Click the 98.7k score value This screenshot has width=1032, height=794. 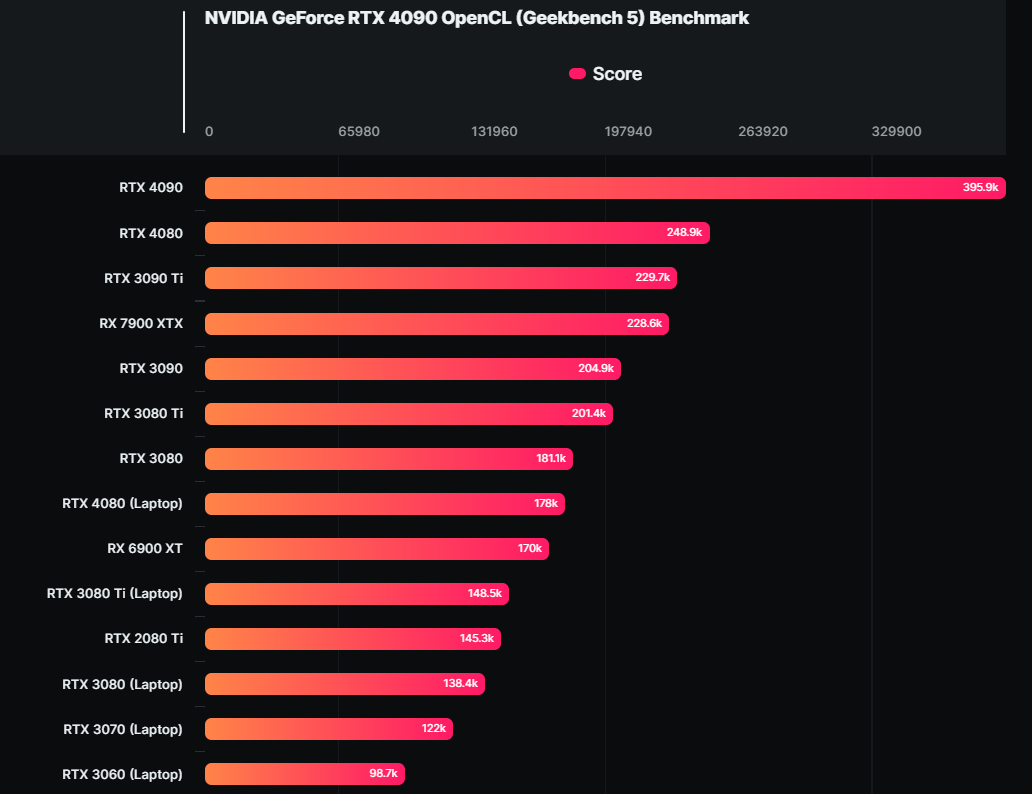pyautogui.click(x=383, y=774)
